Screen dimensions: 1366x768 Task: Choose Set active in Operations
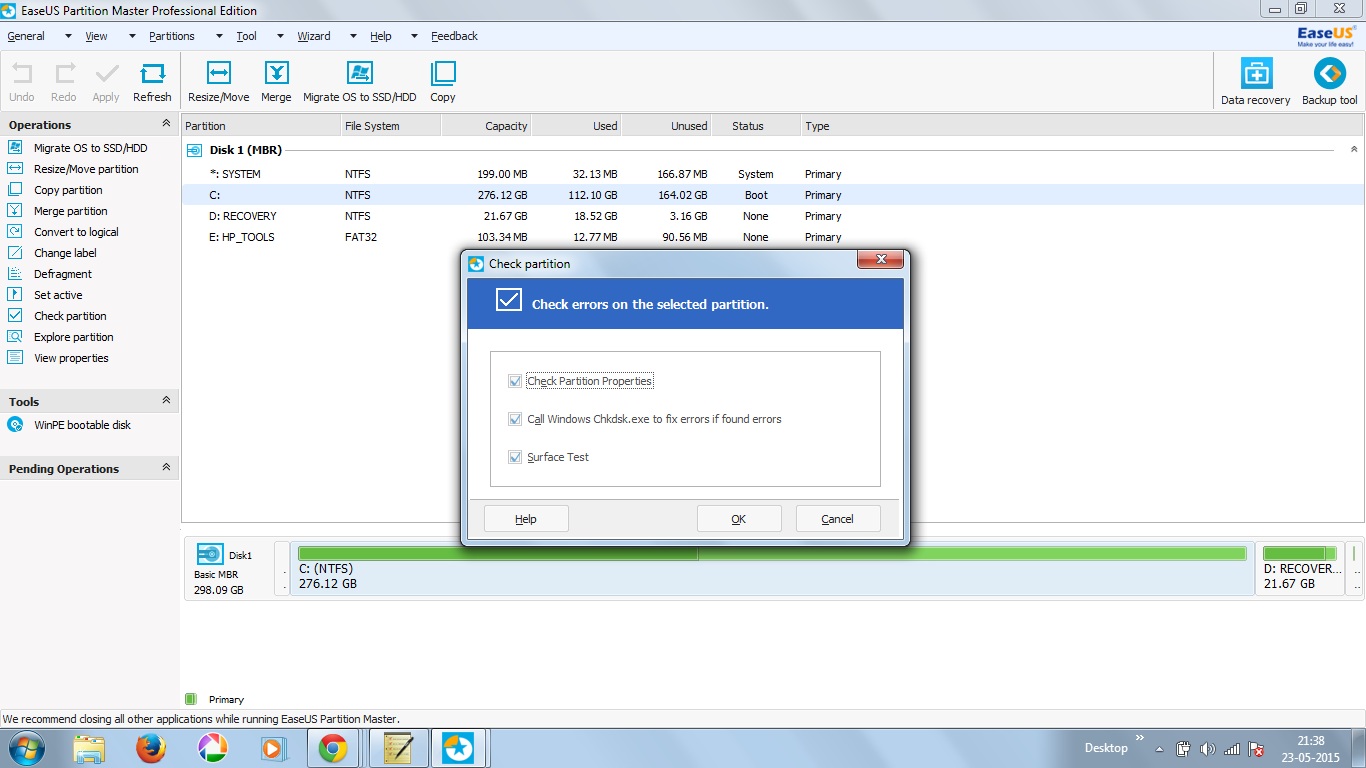(58, 295)
